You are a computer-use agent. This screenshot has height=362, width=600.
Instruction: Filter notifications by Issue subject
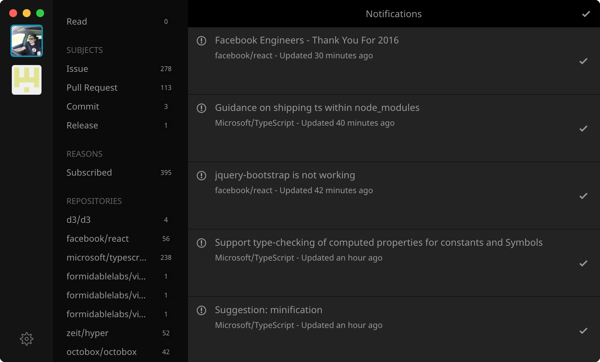coord(119,69)
